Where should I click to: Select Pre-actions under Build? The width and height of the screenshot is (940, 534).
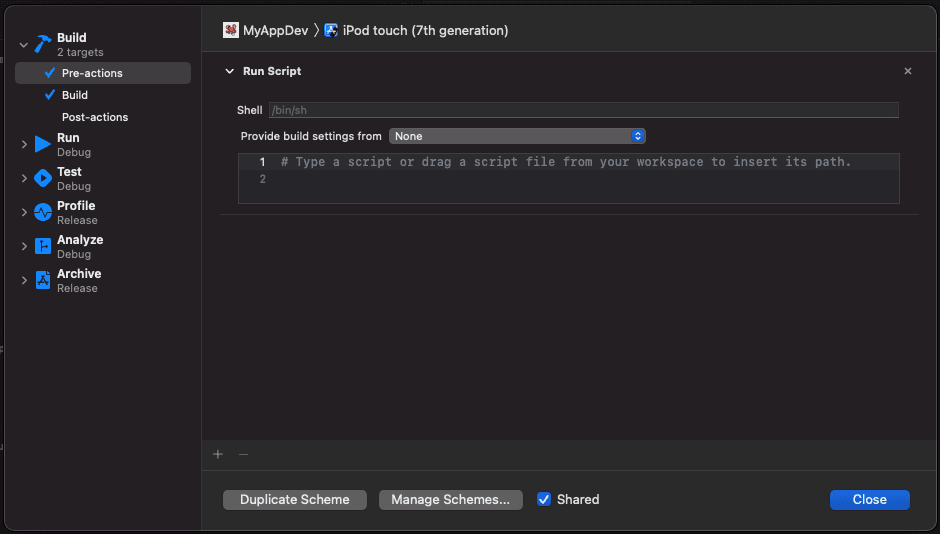92,73
